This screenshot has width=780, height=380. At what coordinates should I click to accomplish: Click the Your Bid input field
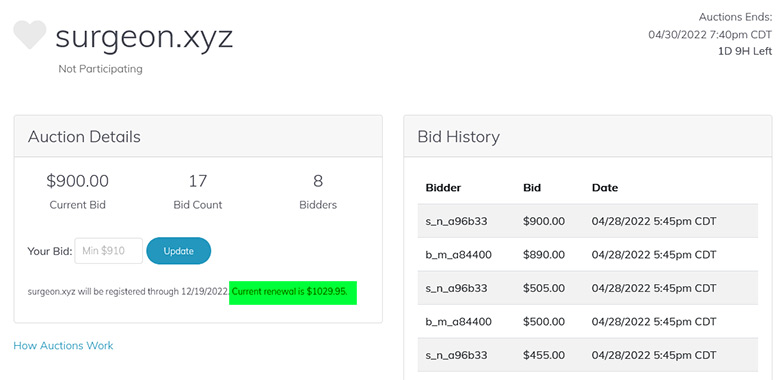click(108, 251)
